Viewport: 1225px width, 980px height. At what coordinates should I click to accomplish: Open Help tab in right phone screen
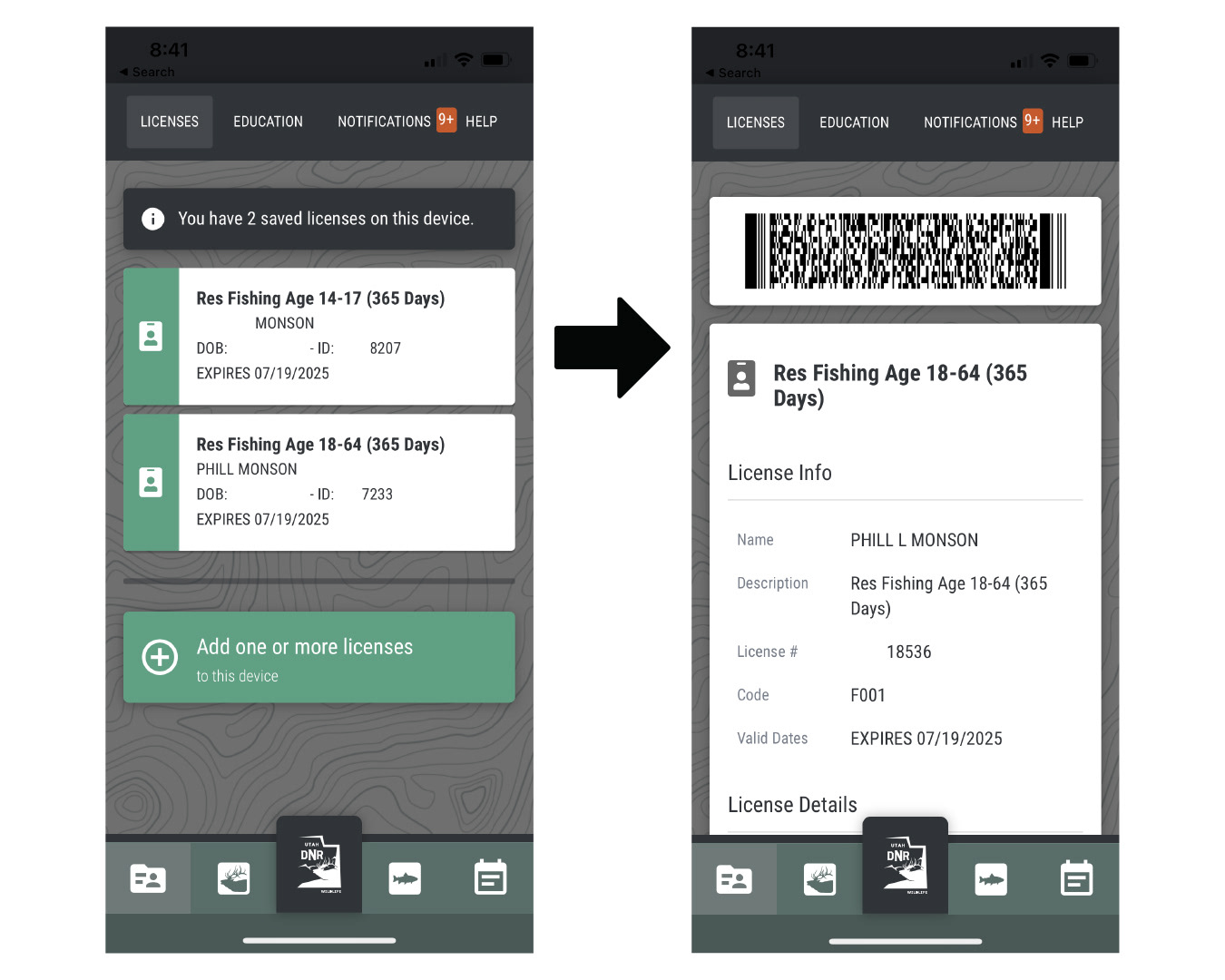(1067, 122)
